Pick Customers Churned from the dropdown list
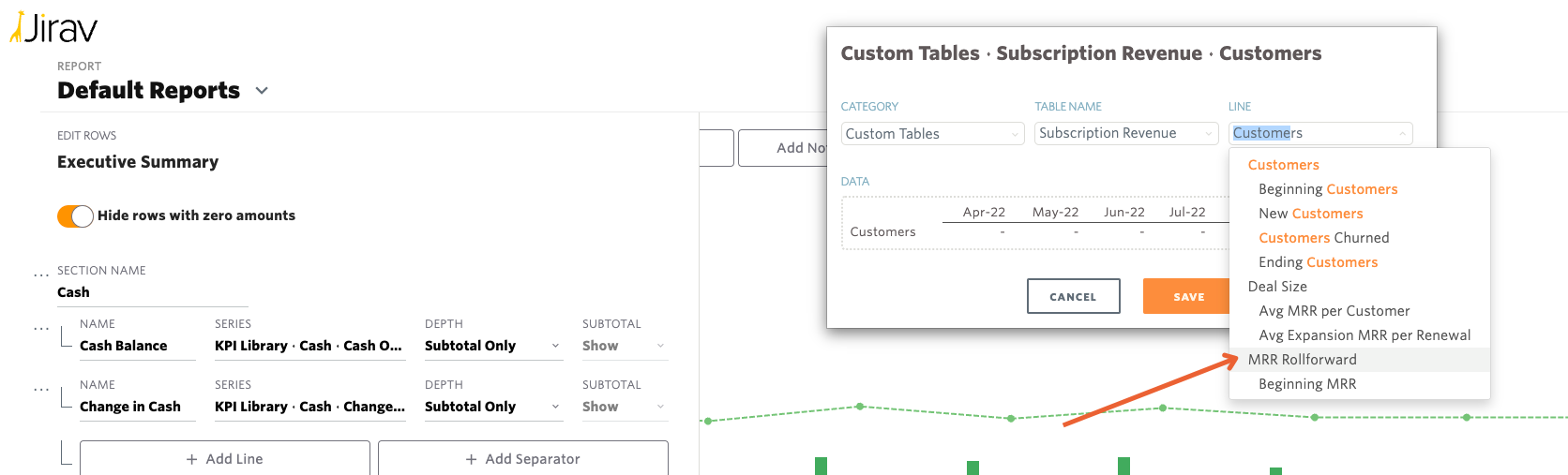1568x475 pixels. click(1323, 238)
